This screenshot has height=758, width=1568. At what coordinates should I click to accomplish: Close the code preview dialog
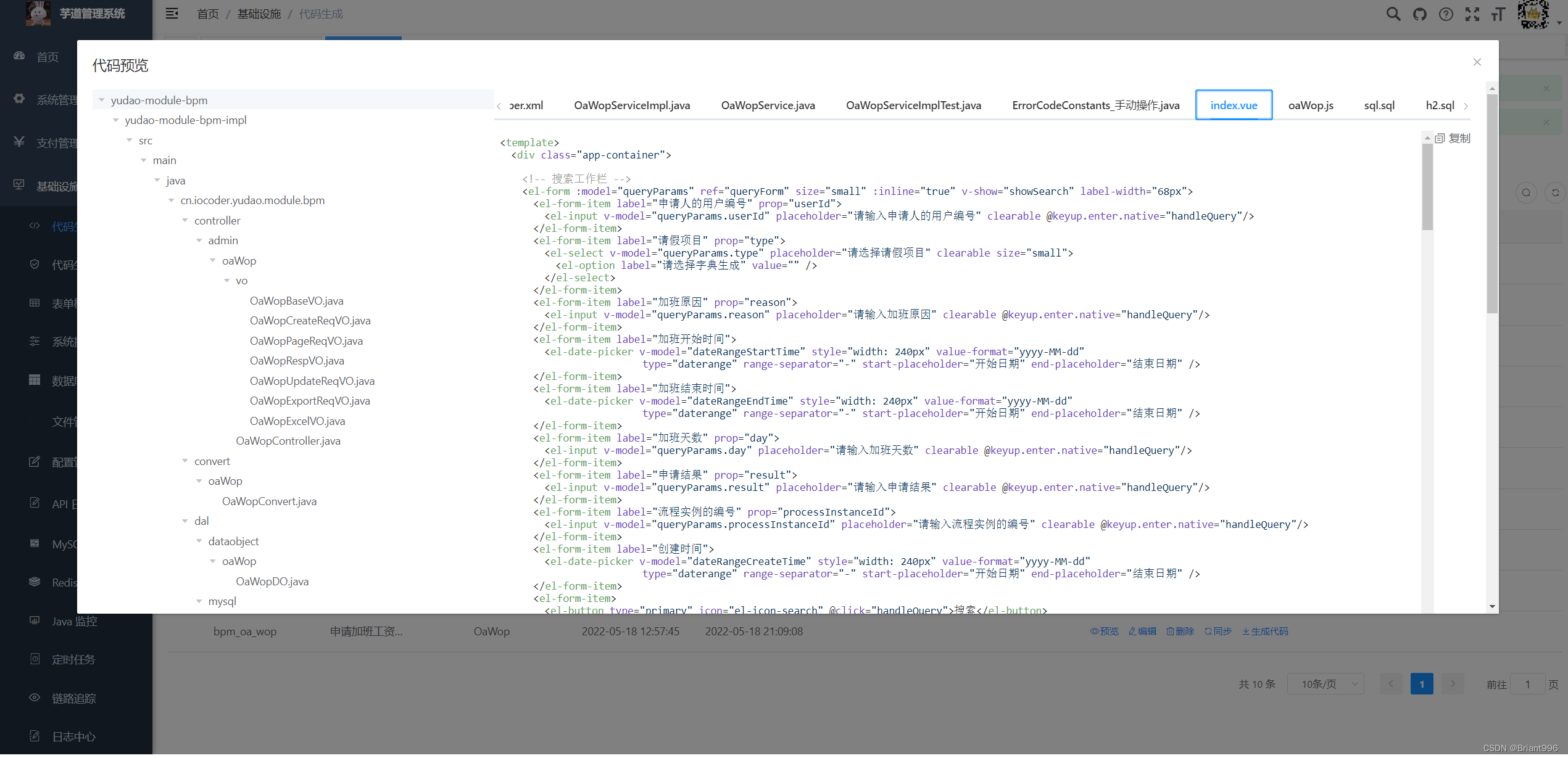point(1477,62)
